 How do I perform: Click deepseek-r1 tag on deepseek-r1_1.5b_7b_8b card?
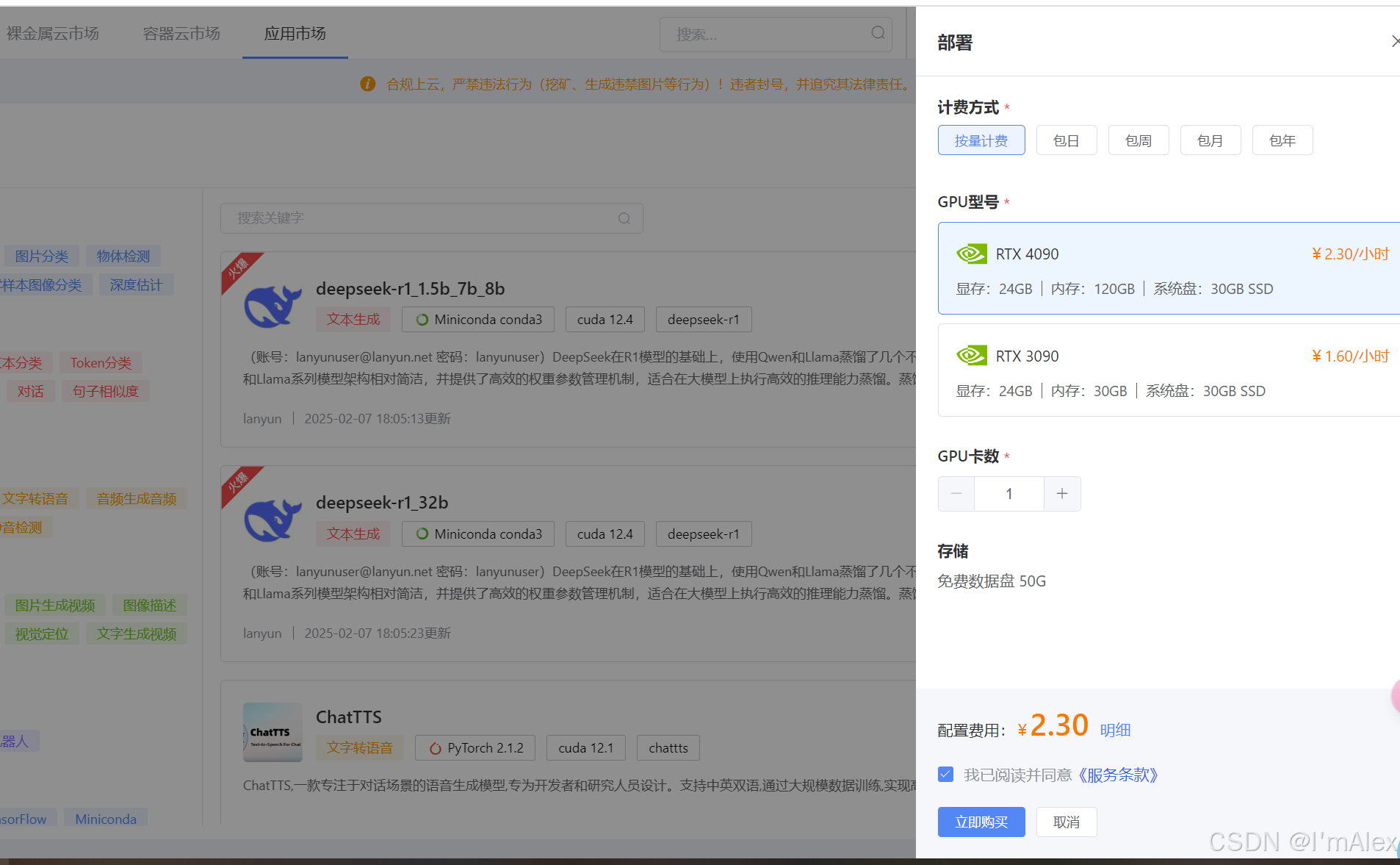click(x=704, y=320)
